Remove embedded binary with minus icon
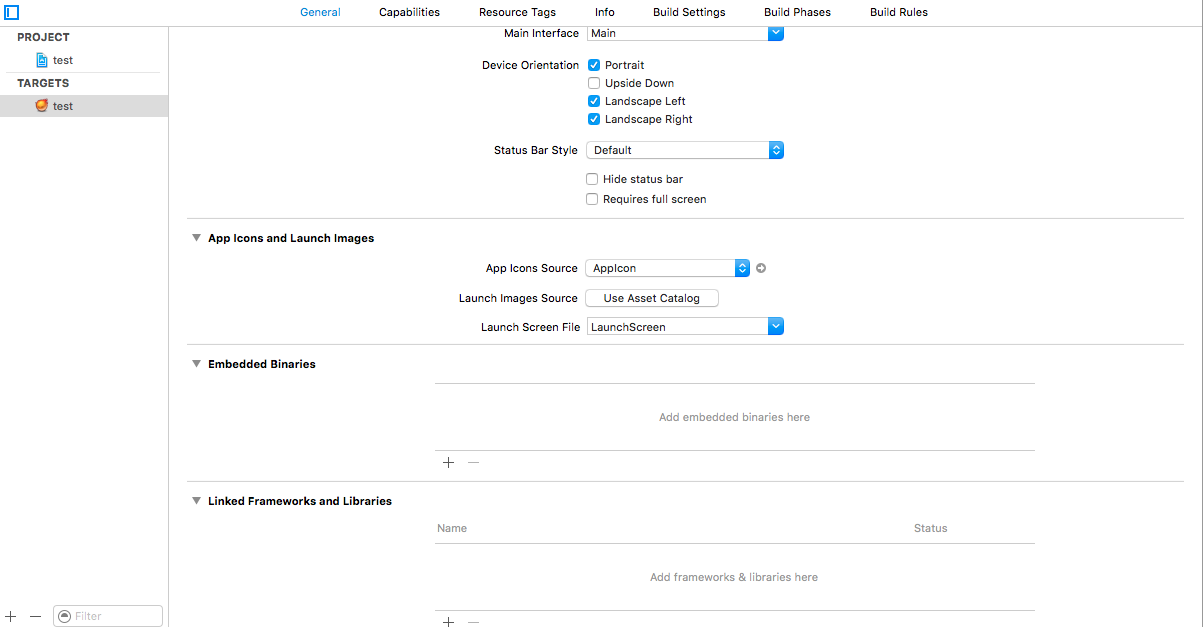The image size is (1203, 627). (474, 462)
